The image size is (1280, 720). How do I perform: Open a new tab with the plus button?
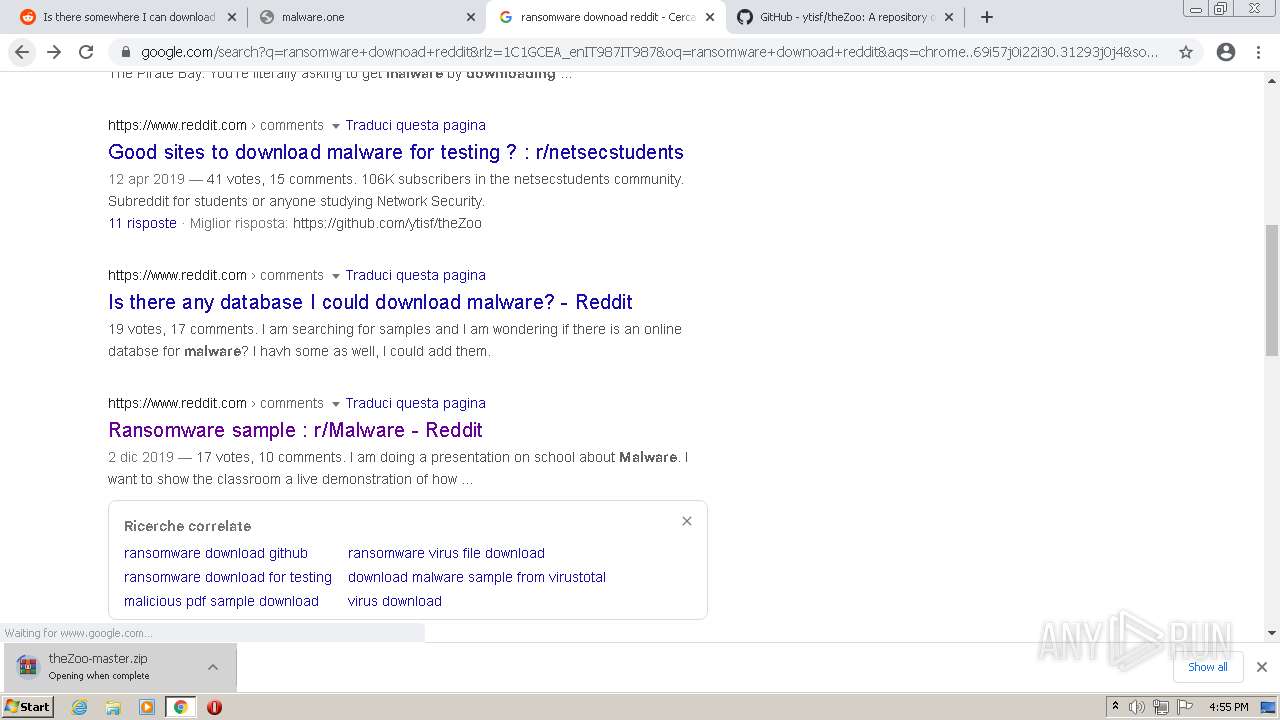pyautogui.click(x=987, y=17)
